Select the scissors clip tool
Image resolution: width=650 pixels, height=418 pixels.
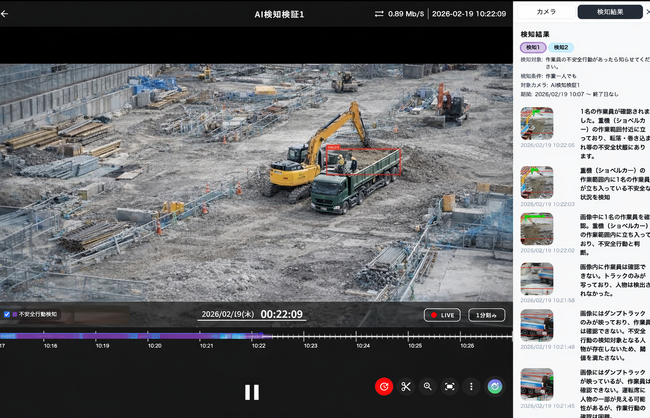coord(406,386)
